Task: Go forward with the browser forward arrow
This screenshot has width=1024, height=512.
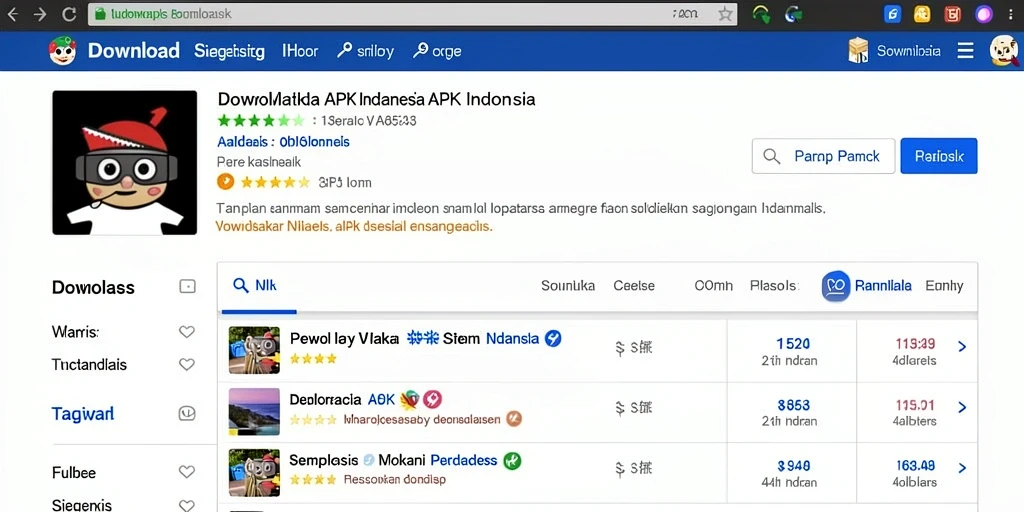Action: pos(40,14)
